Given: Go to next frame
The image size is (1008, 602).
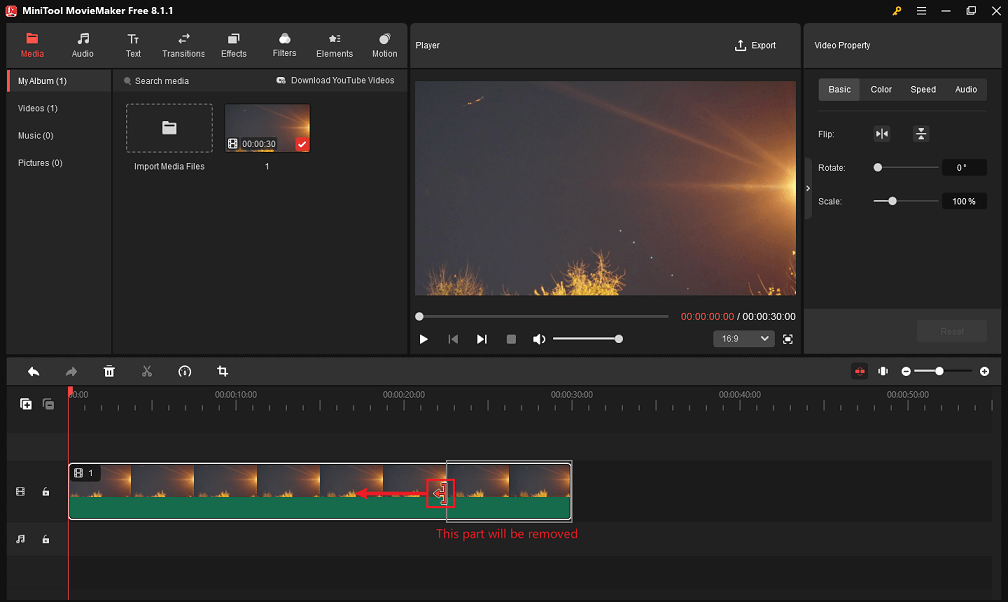Looking at the screenshot, I should [x=482, y=339].
